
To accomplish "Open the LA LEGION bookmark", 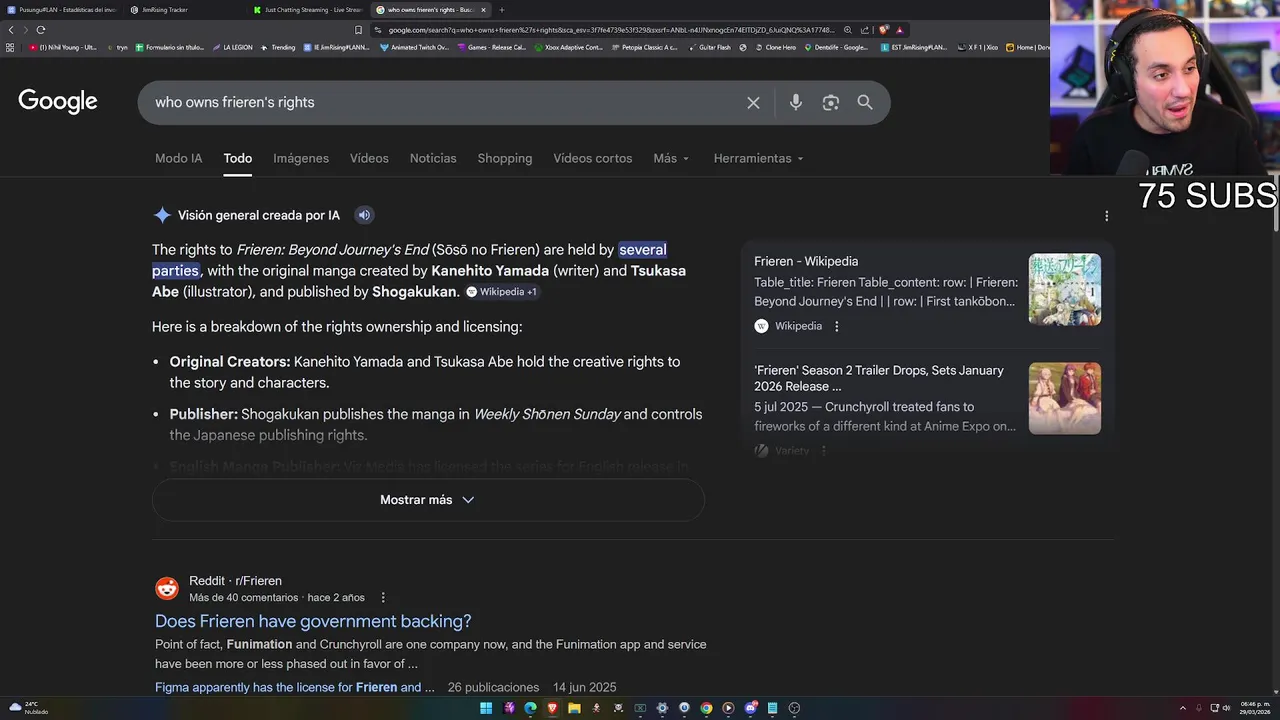I will [232, 47].
